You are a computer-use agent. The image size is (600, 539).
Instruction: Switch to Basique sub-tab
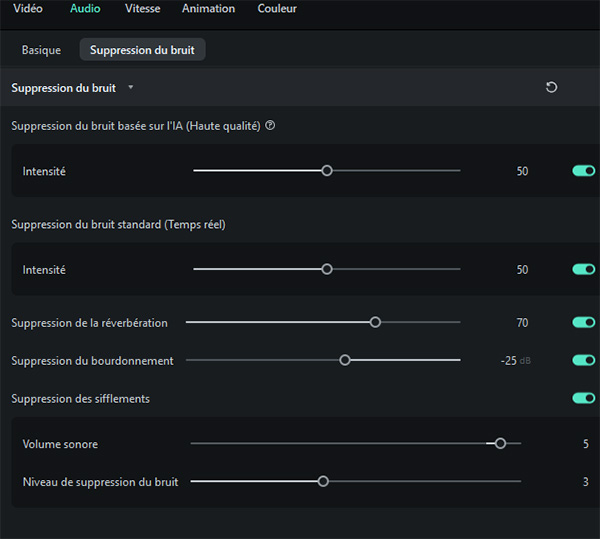coord(41,50)
